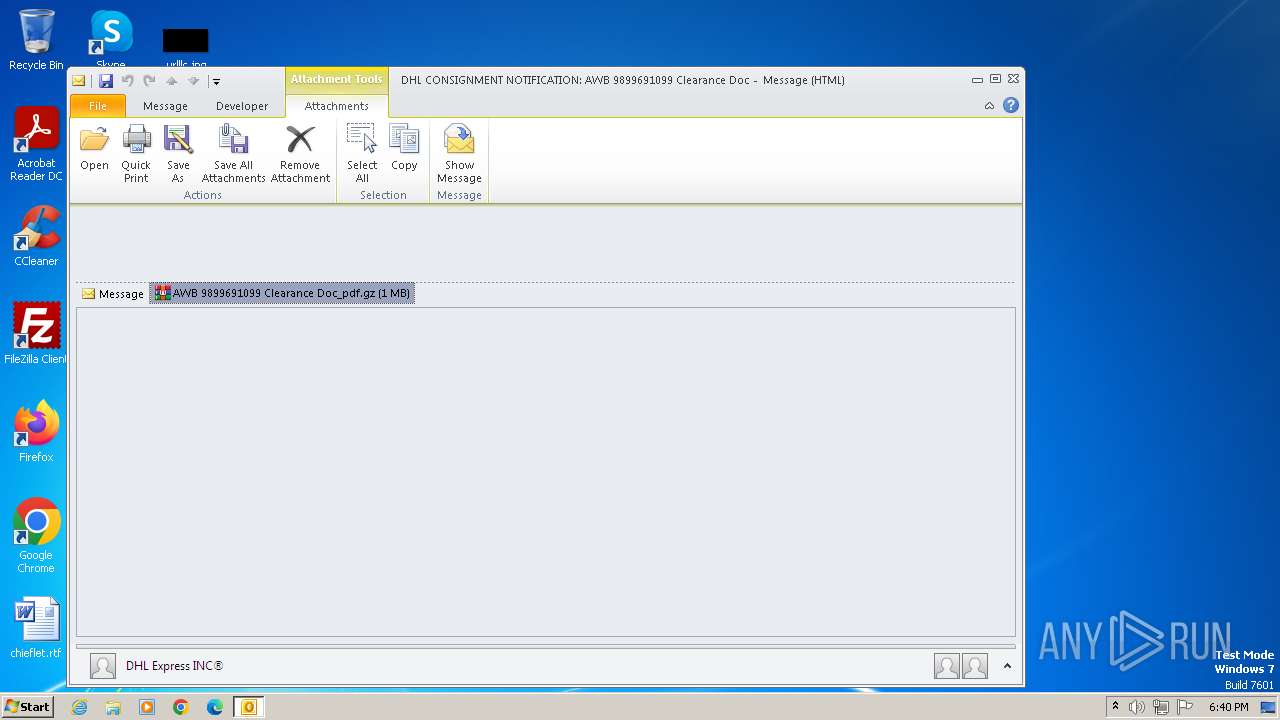Switch to the Developer ribbon tab
Image resolution: width=1280 pixels, height=720 pixels.
[242, 106]
